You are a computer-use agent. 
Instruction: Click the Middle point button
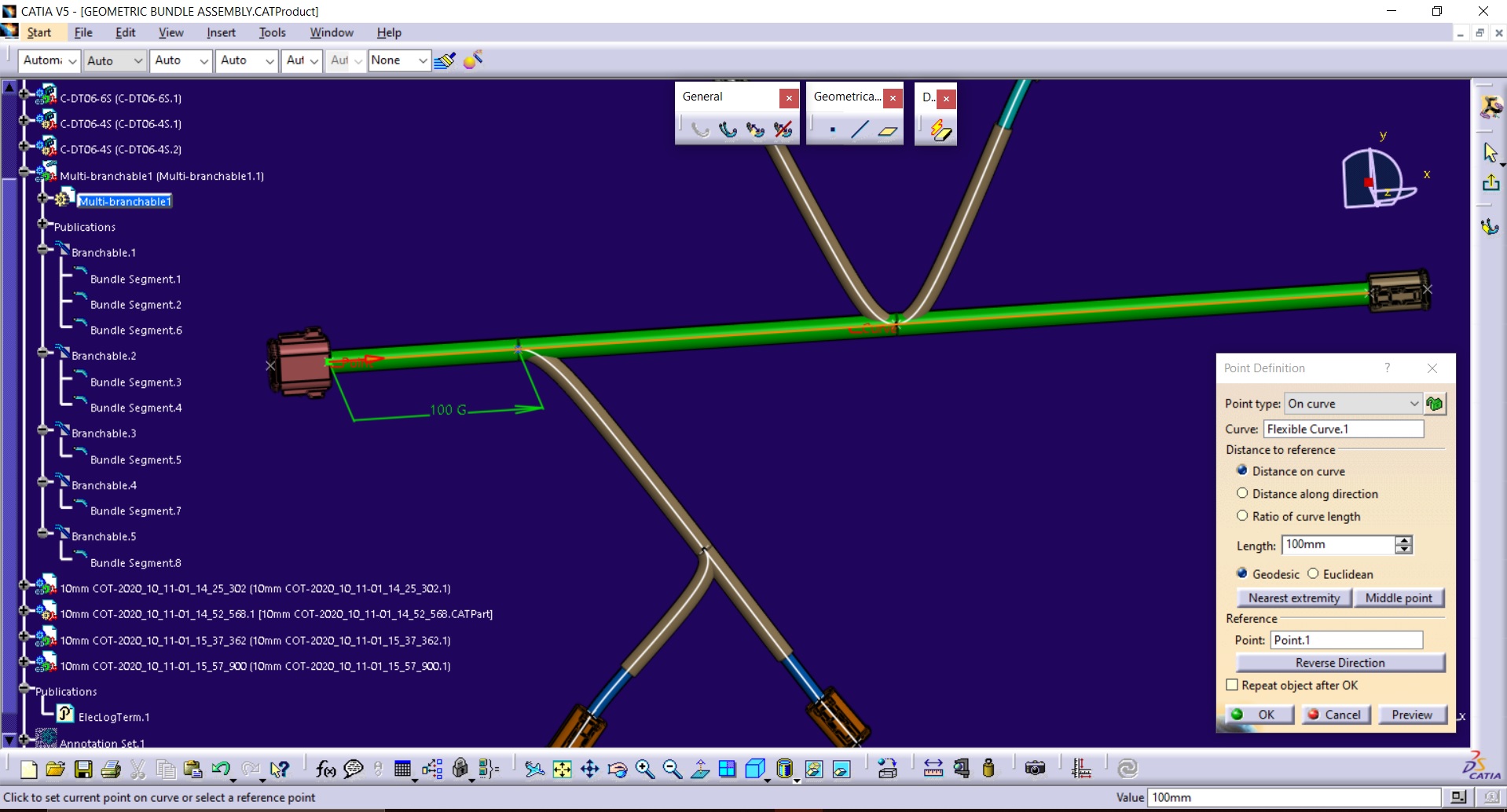(x=1399, y=598)
